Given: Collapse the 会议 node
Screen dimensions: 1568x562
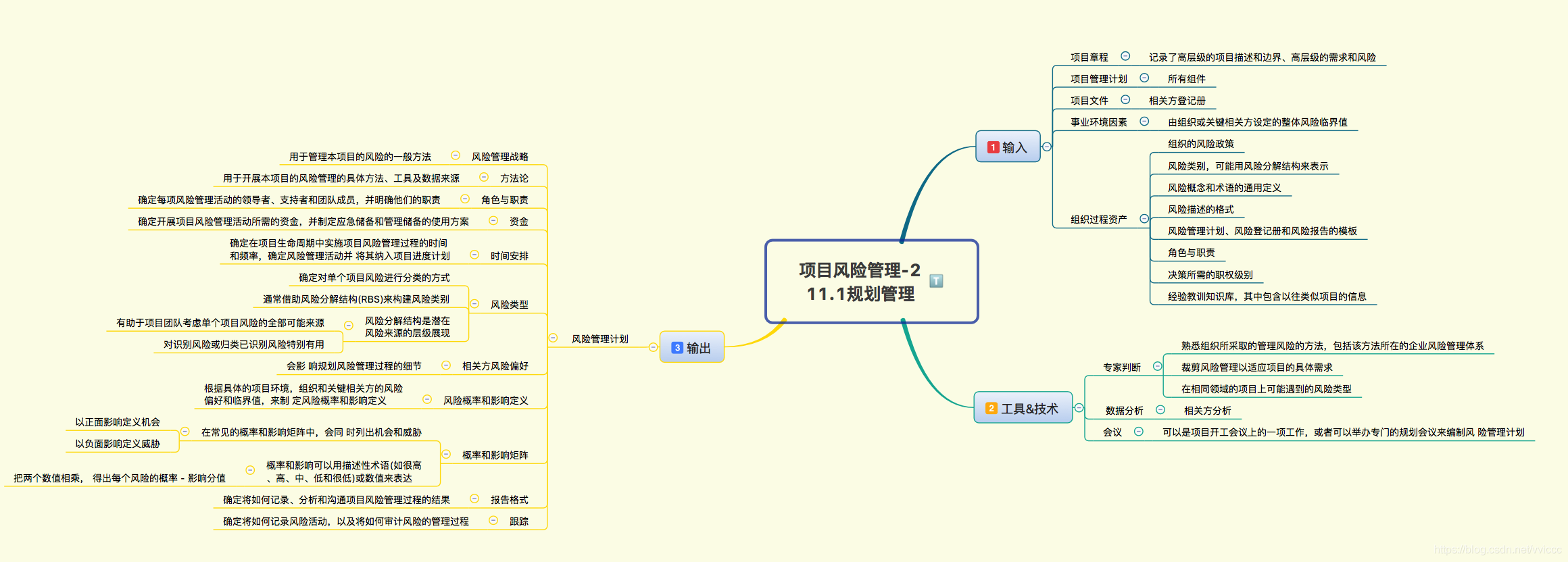Looking at the screenshot, I should [1139, 431].
